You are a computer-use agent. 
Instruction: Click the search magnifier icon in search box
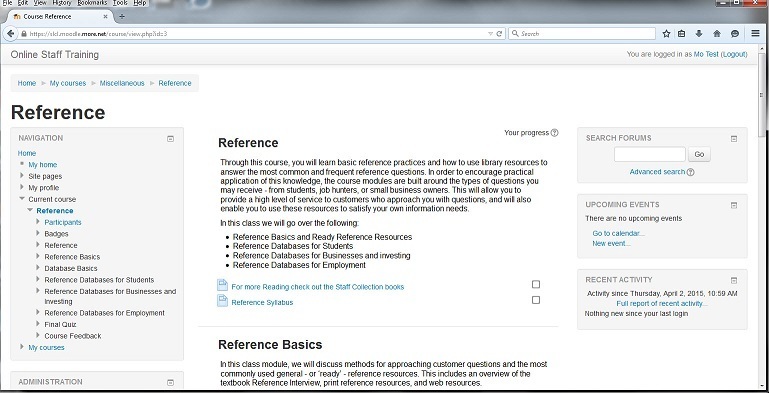pyautogui.click(x=515, y=34)
